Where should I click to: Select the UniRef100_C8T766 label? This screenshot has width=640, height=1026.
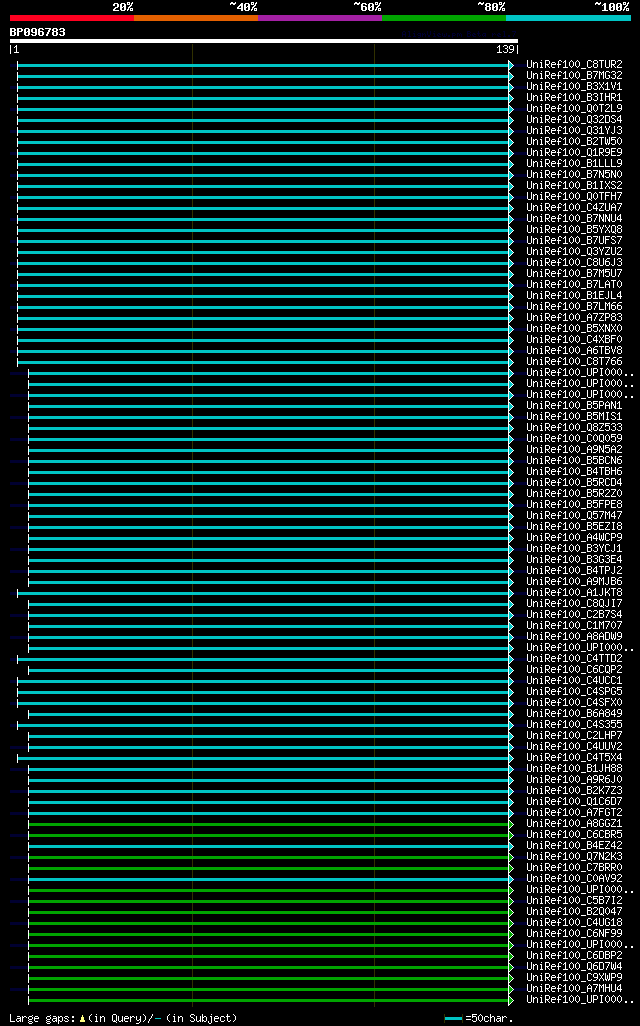click(x=575, y=362)
